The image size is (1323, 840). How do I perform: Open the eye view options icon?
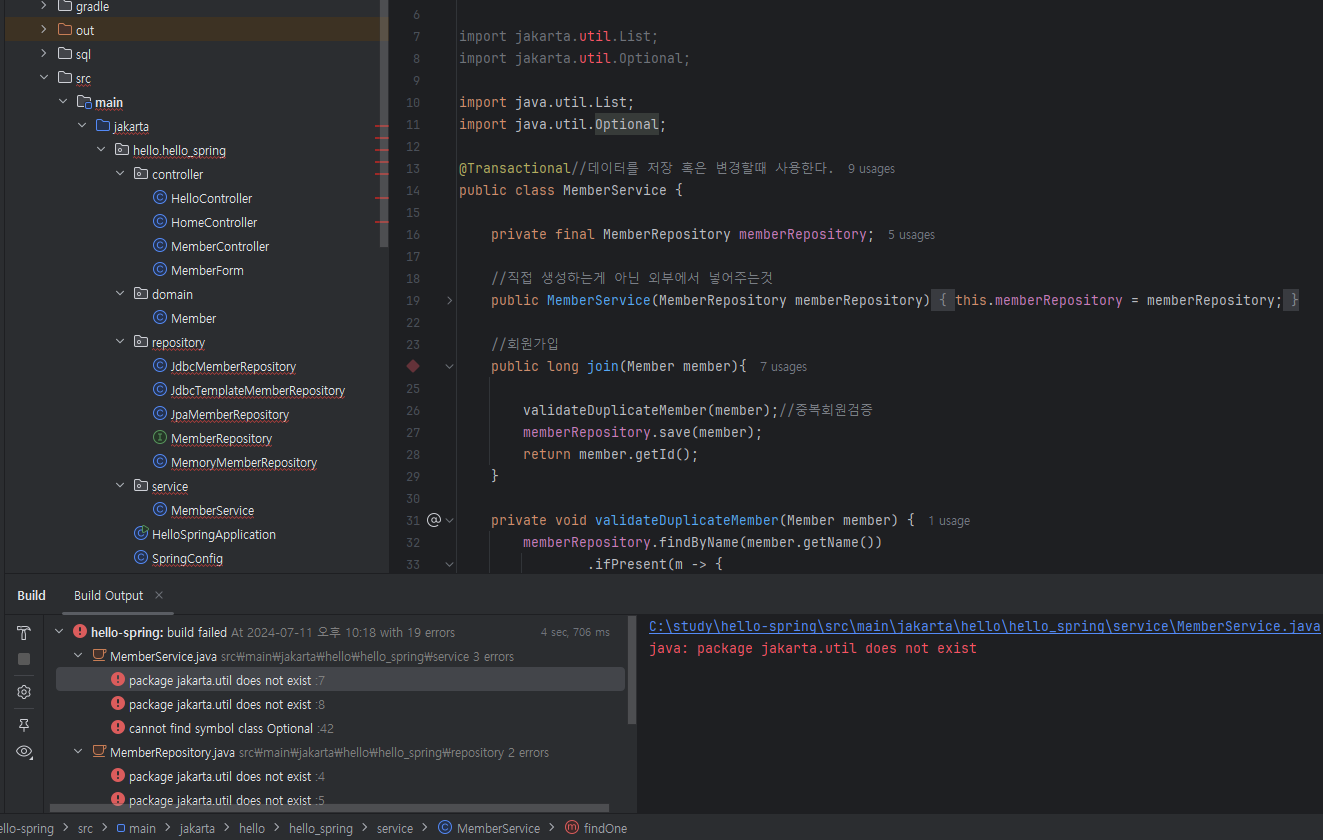click(24, 751)
